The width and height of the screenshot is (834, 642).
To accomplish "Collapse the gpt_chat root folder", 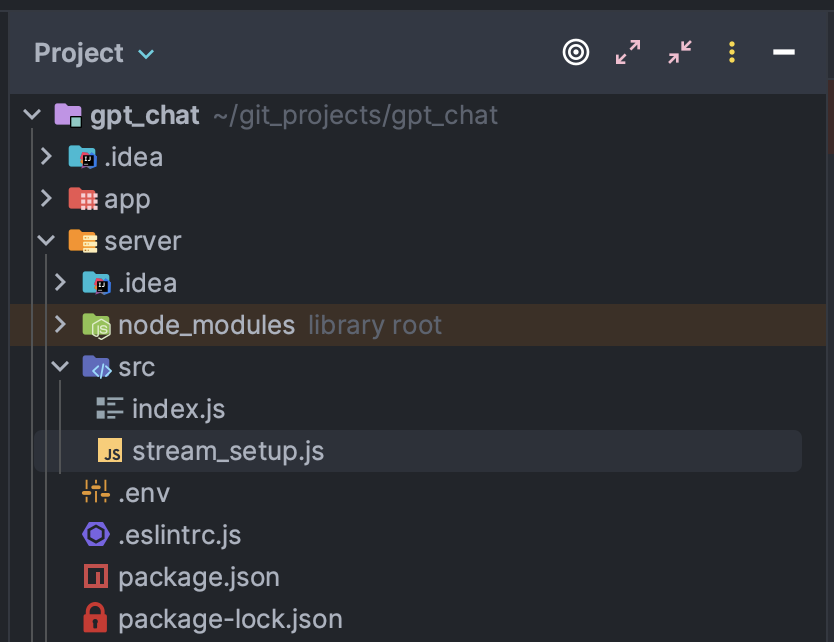I will click(x=32, y=115).
